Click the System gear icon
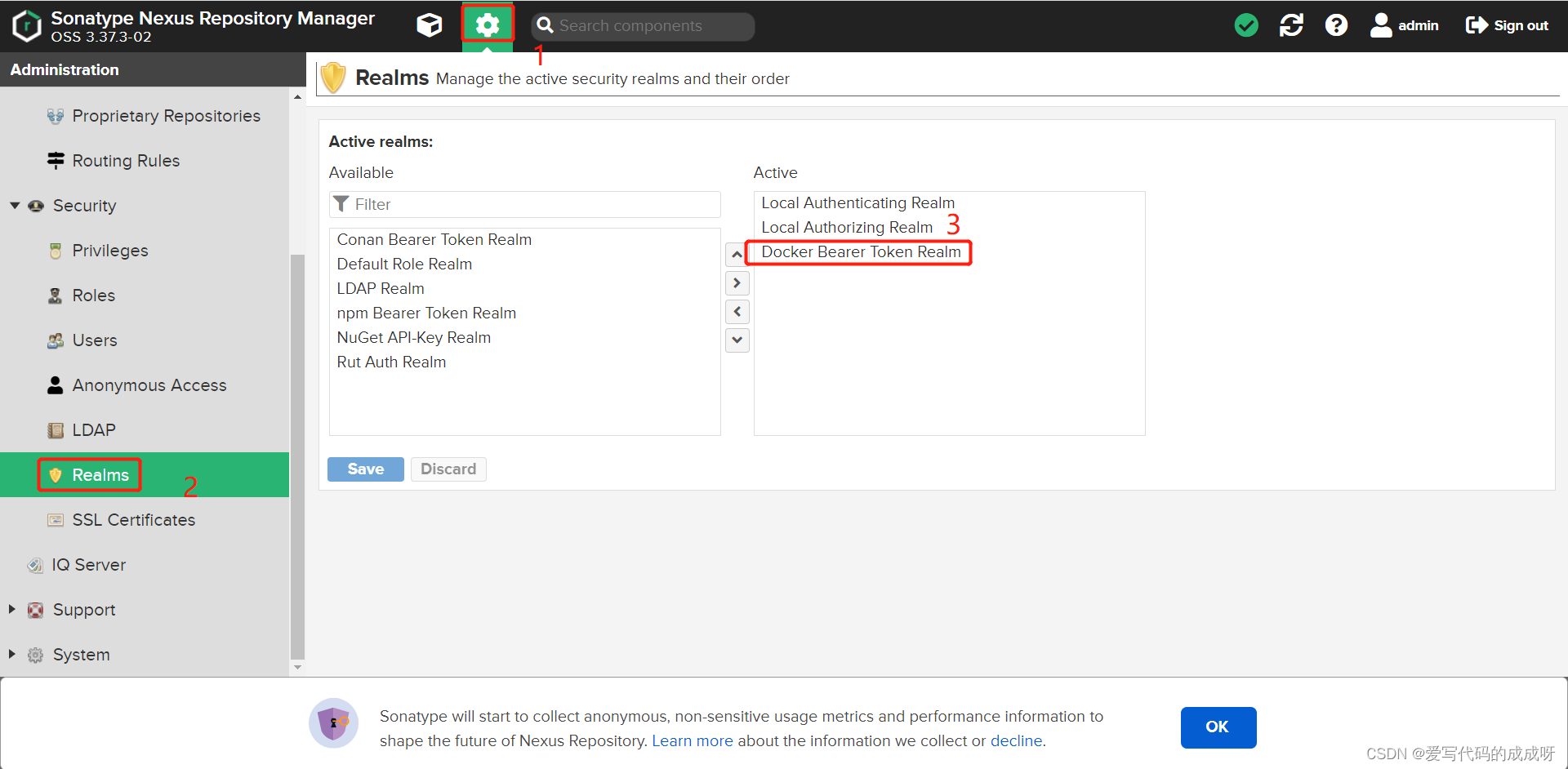 point(35,655)
